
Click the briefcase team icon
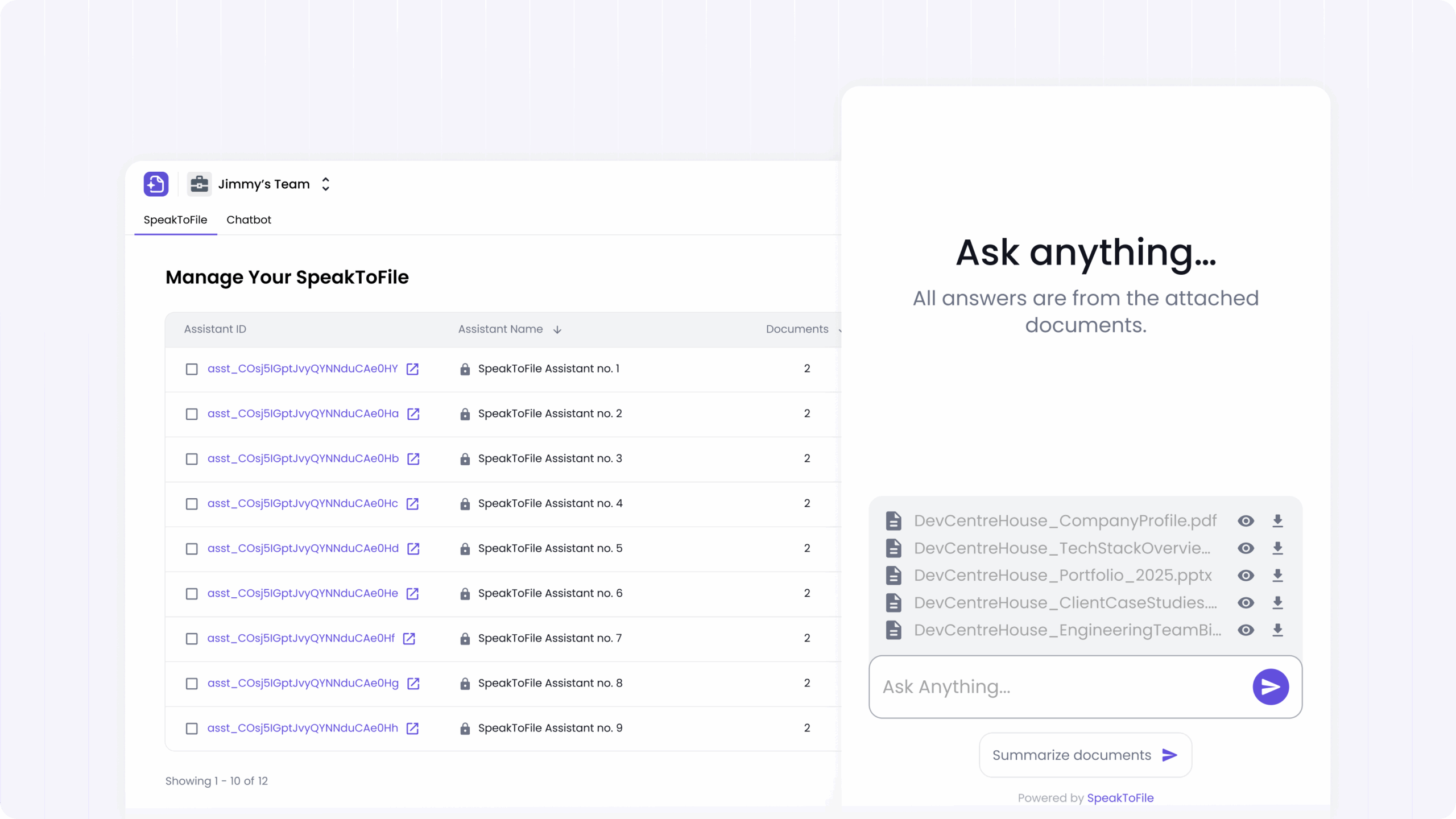199,184
